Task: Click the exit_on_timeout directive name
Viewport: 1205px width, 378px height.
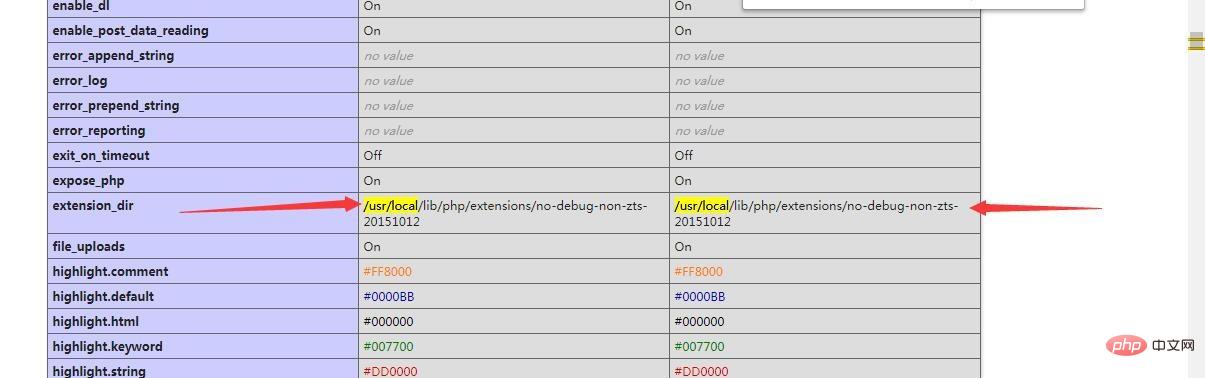Action: point(101,156)
